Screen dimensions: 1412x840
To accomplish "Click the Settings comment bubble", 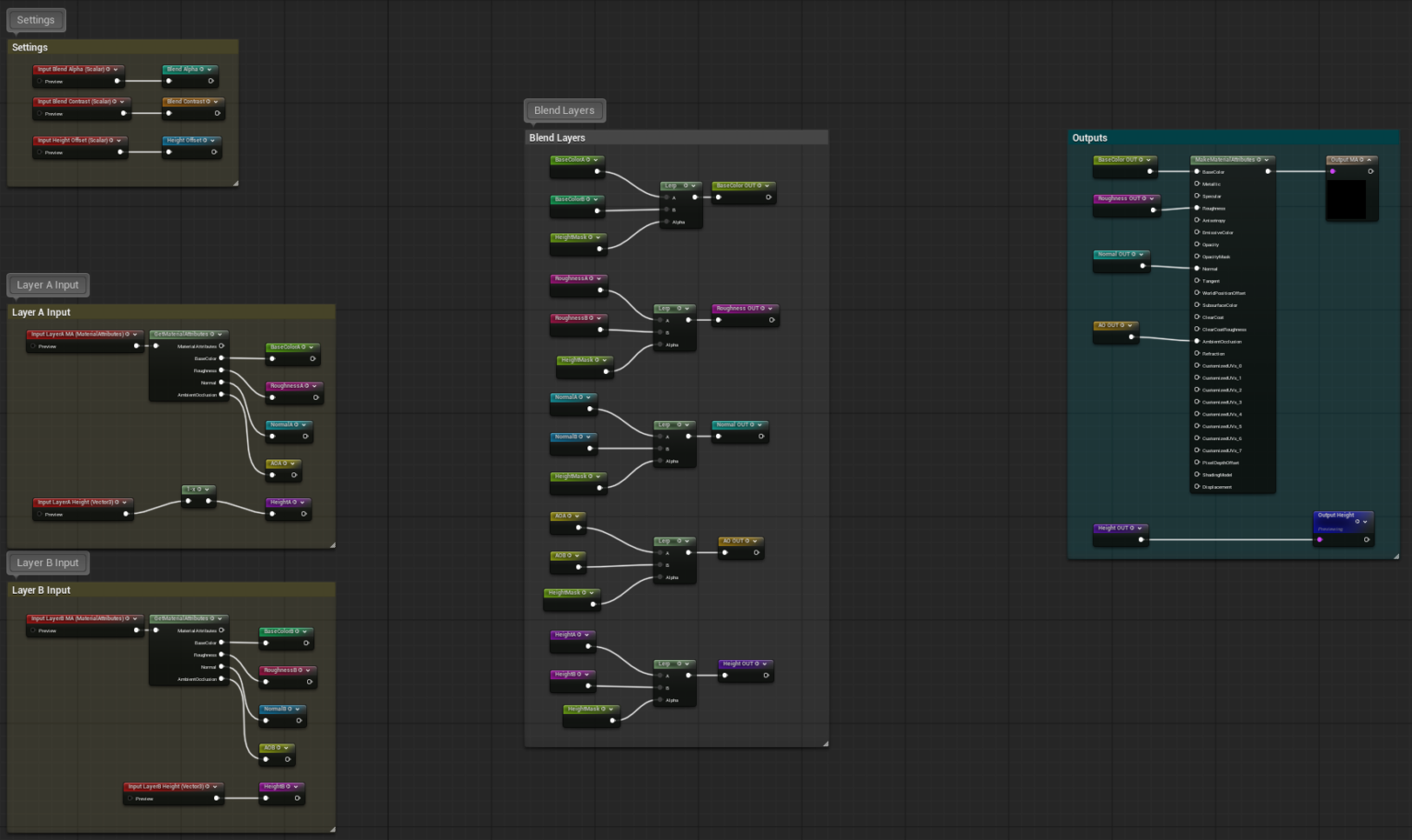I will [36, 20].
